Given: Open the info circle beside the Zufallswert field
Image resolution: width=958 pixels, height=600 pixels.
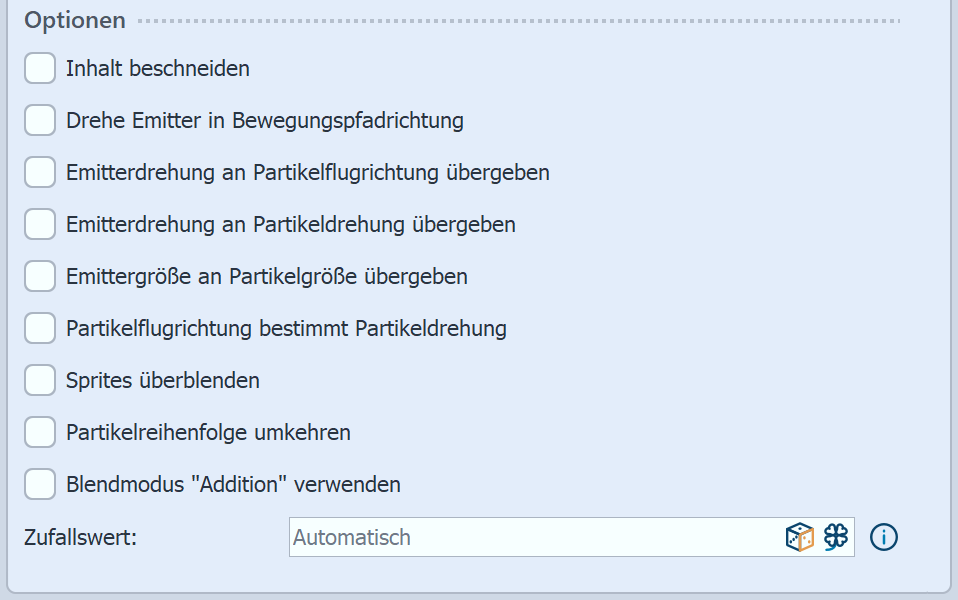Looking at the screenshot, I should pos(883,537).
